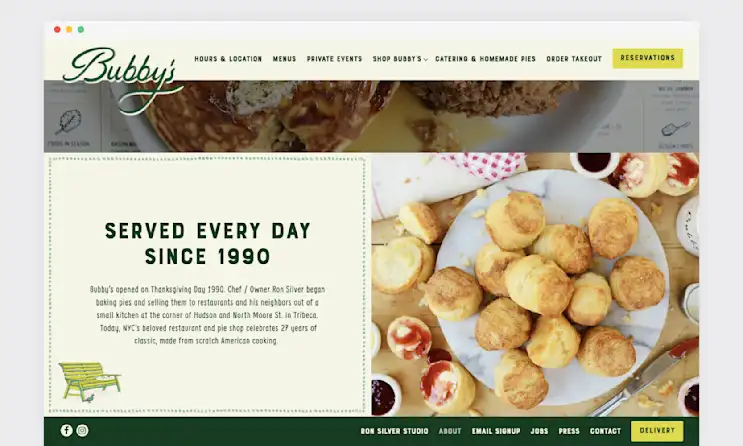Open Private Events page

pos(335,59)
